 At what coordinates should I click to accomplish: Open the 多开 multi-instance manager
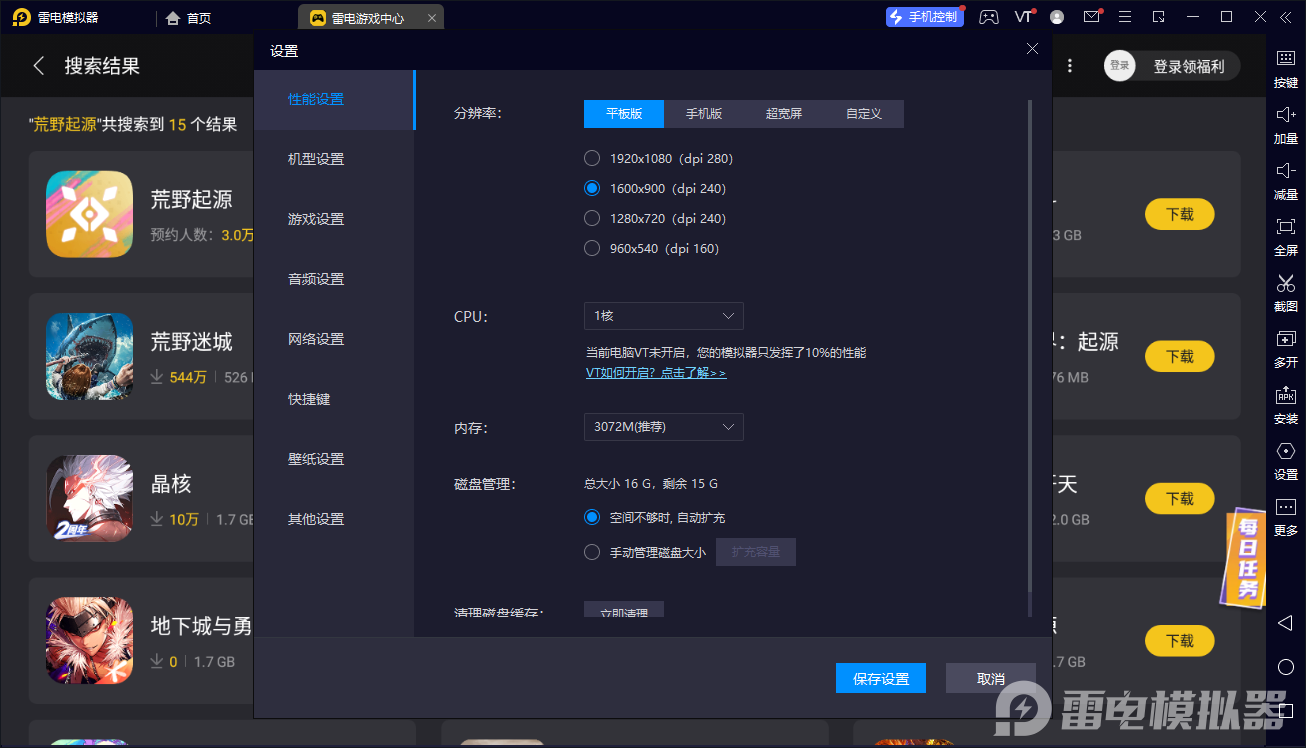pos(1286,348)
